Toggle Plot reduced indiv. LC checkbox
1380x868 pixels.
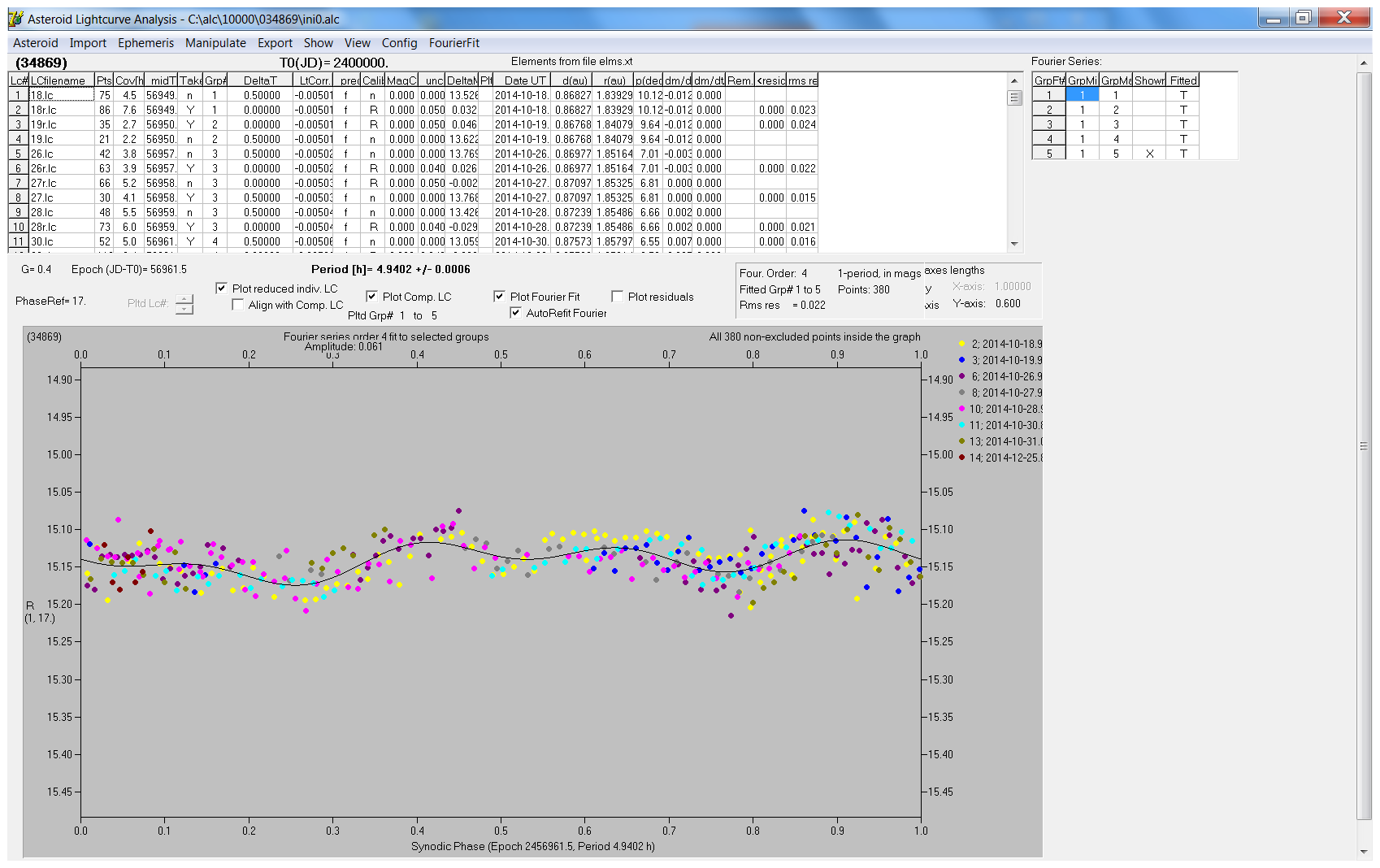(x=221, y=289)
